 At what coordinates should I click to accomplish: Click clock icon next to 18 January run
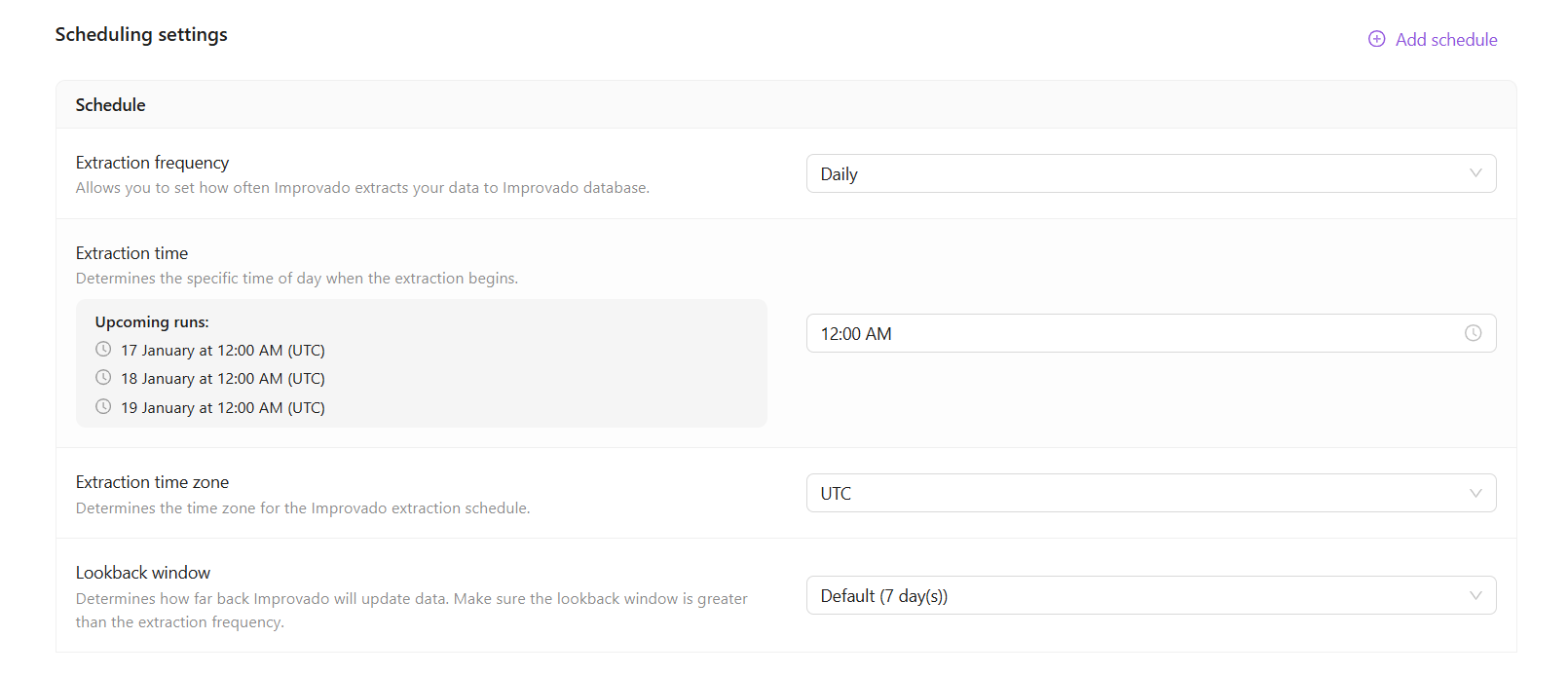pos(103,378)
